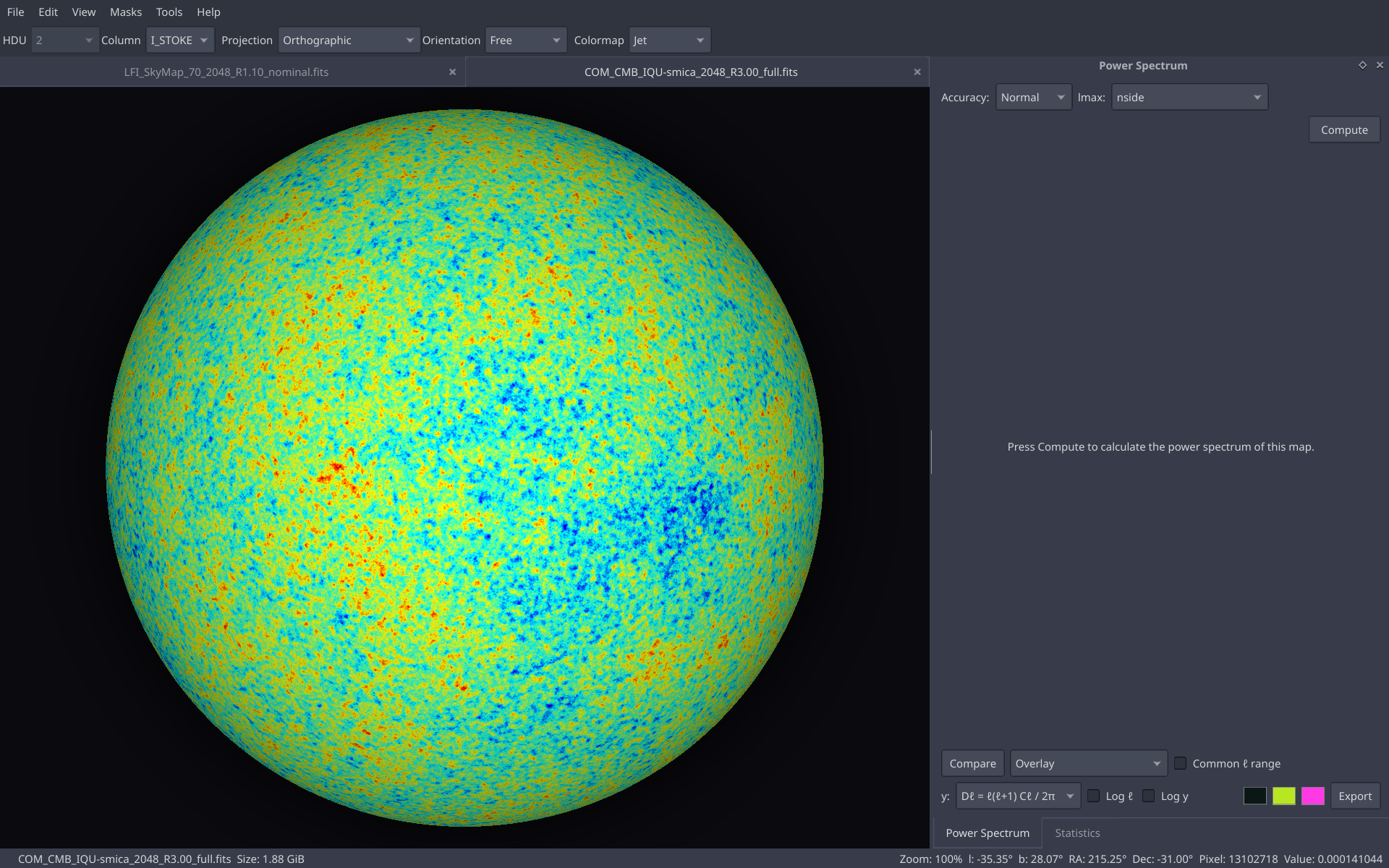Click the panel splitter handle

point(930,452)
